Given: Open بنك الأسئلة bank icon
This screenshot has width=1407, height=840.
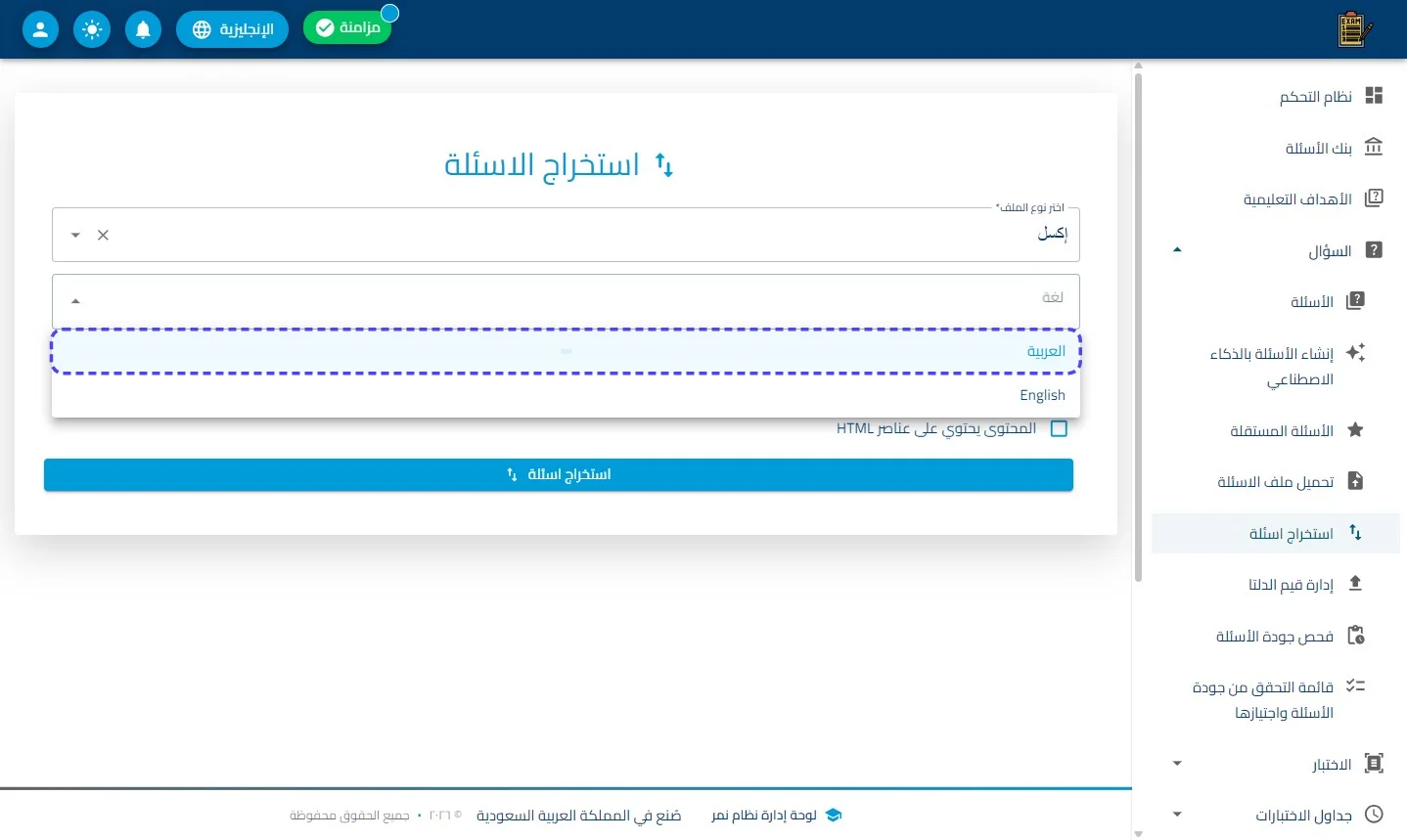Looking at the screenshot, I should pyautogui.click(x=1374, y=147).
